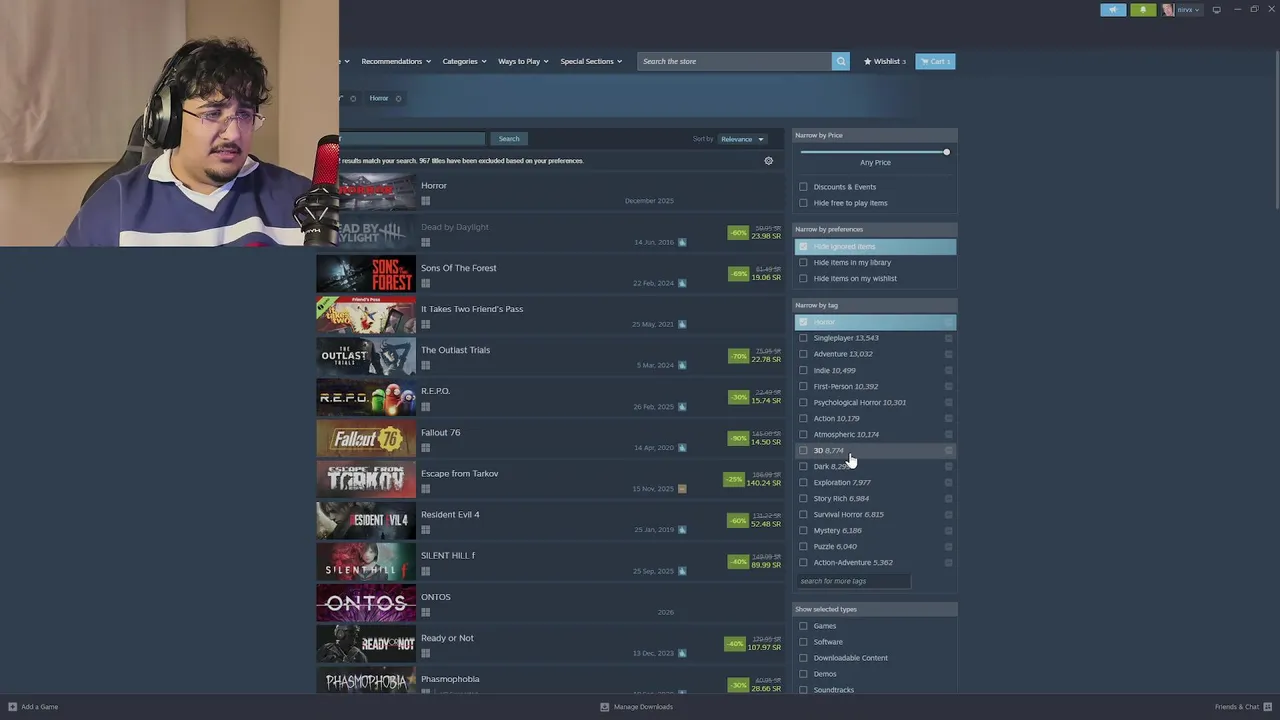The image size is (1280, 720).
Task: Click the Steam Deck icon beside Escape from Tarkov date
Action: coord(682,489)
